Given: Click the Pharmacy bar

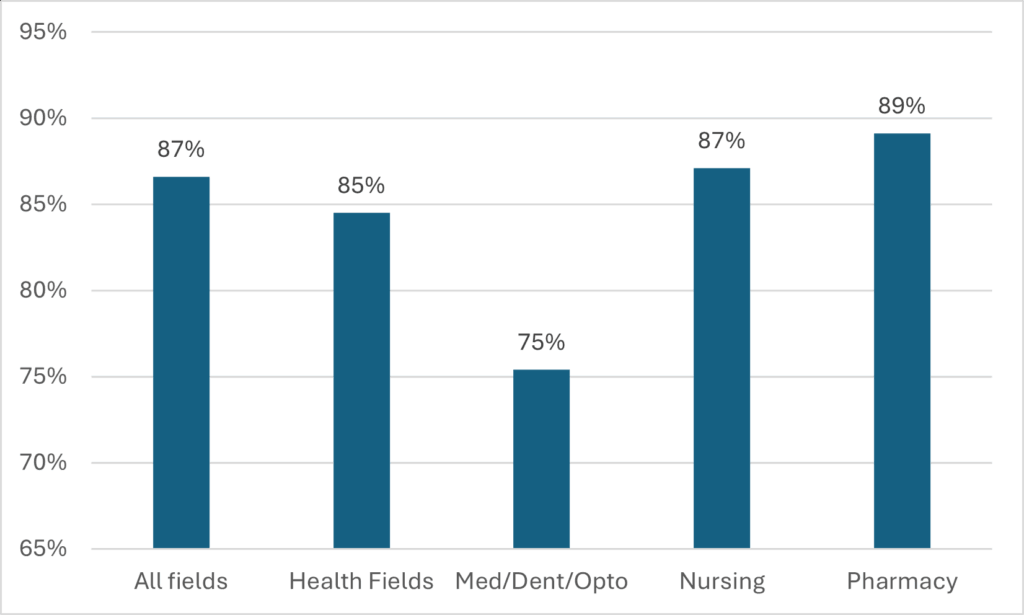Looking at the screenshot, I should tap(901, 340).
